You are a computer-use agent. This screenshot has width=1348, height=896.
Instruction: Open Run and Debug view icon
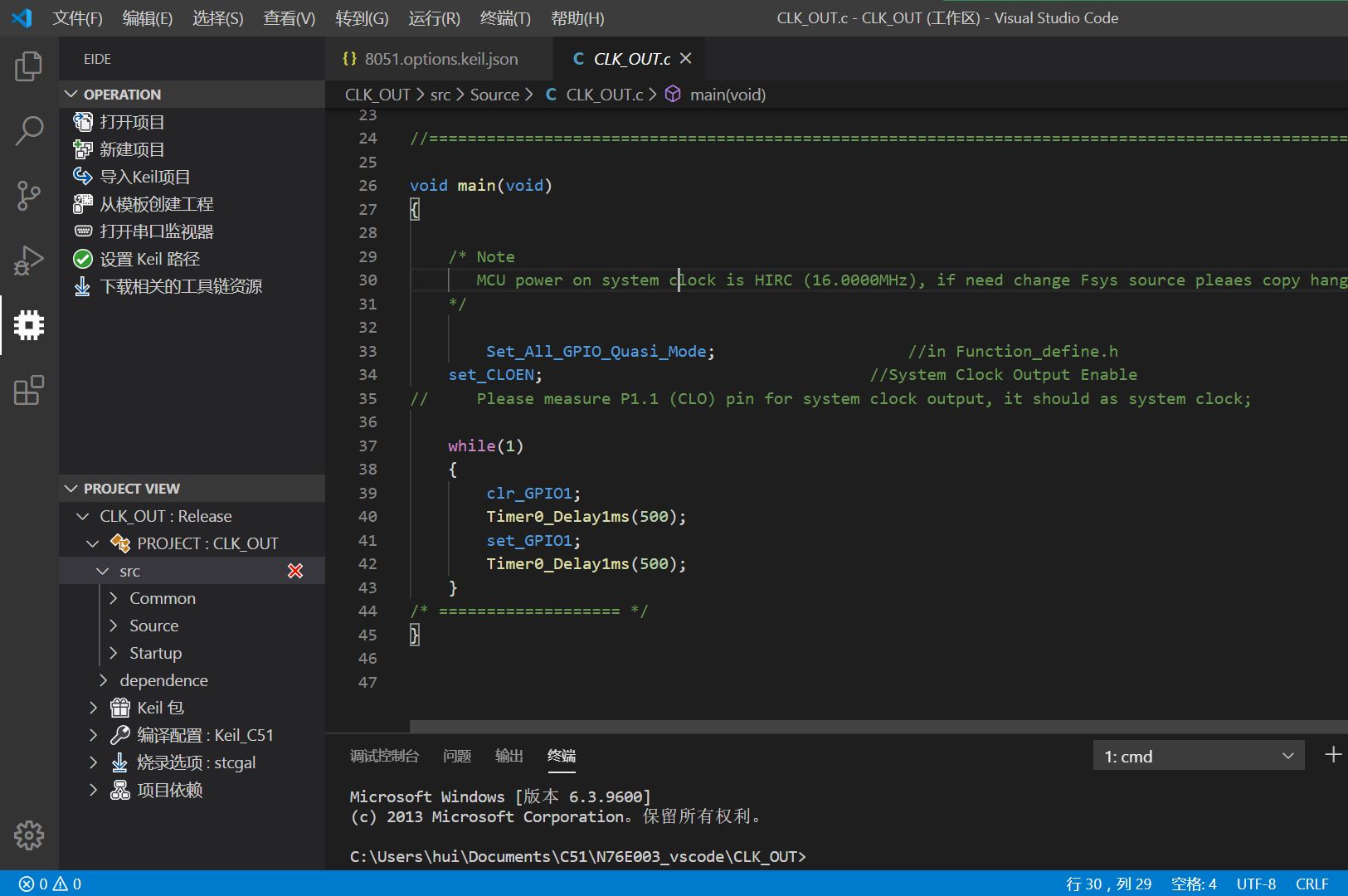point(29,261)
